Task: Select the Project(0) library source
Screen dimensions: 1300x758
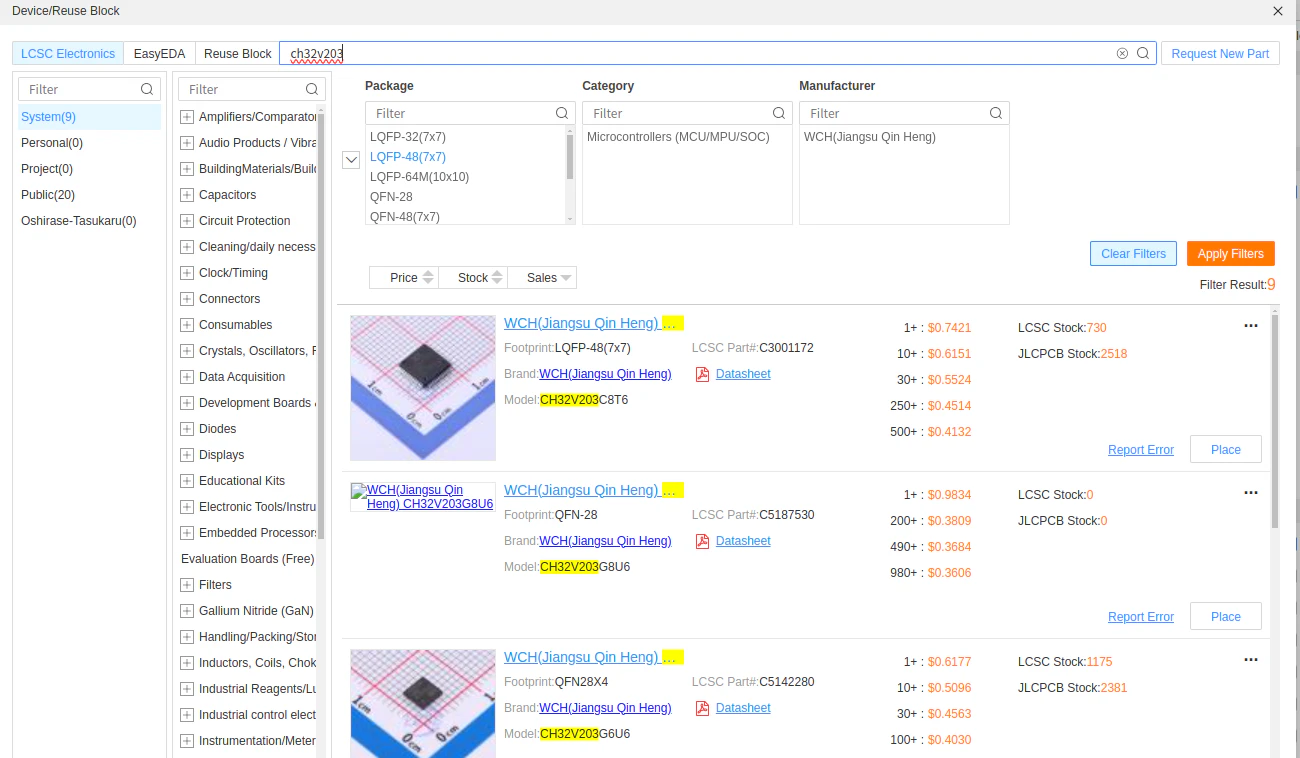Action: (x=89, y=169)
